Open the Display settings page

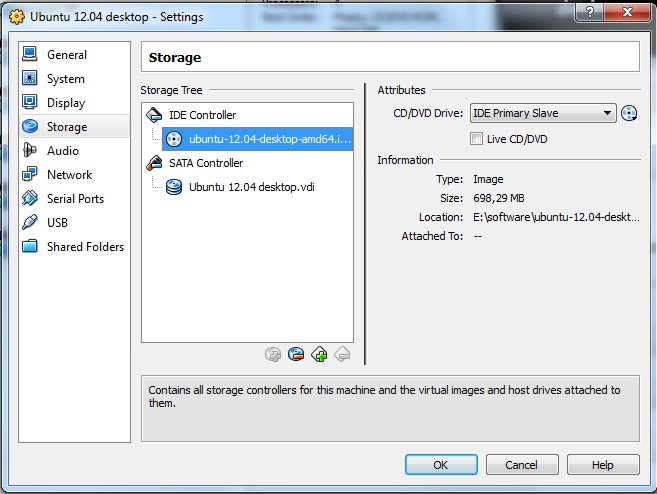(74, 102)
